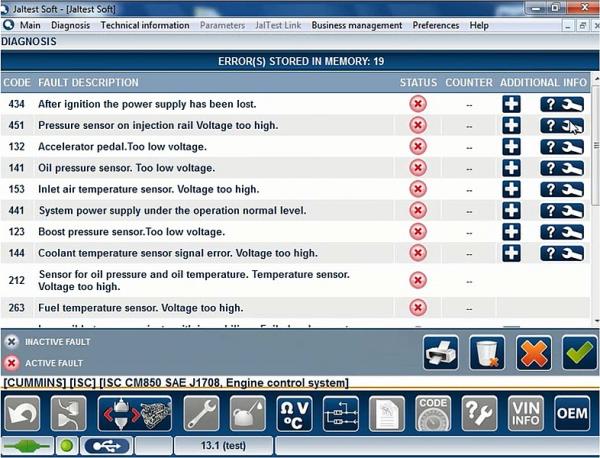Open the Diagnosis menu

[x=70, y=25]
